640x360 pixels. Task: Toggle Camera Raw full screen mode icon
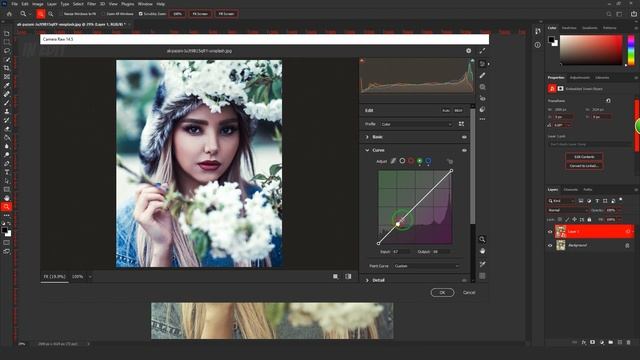pyautogui.click(x=482, y=51)
